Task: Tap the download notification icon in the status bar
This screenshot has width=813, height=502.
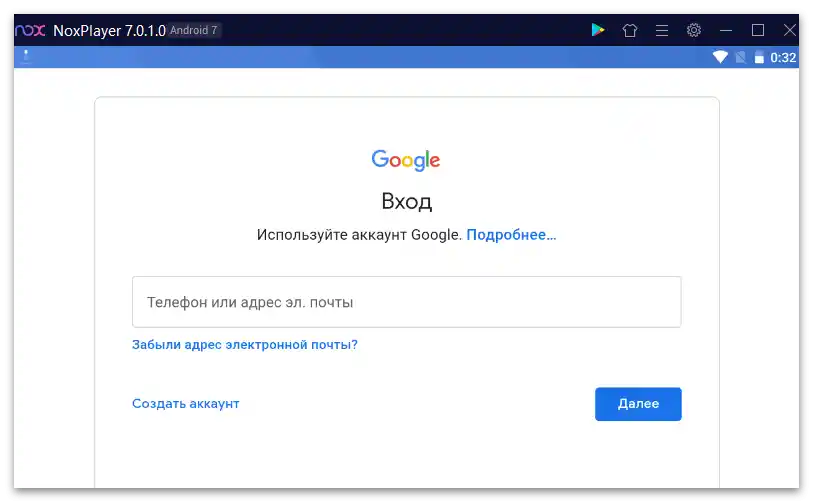Action: 26,56
